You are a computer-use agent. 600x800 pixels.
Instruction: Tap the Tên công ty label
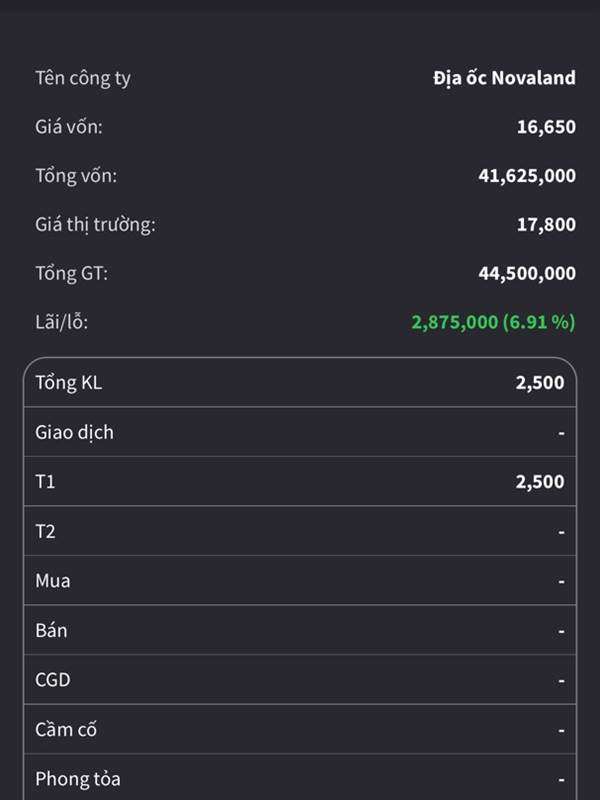coord(83,79)
